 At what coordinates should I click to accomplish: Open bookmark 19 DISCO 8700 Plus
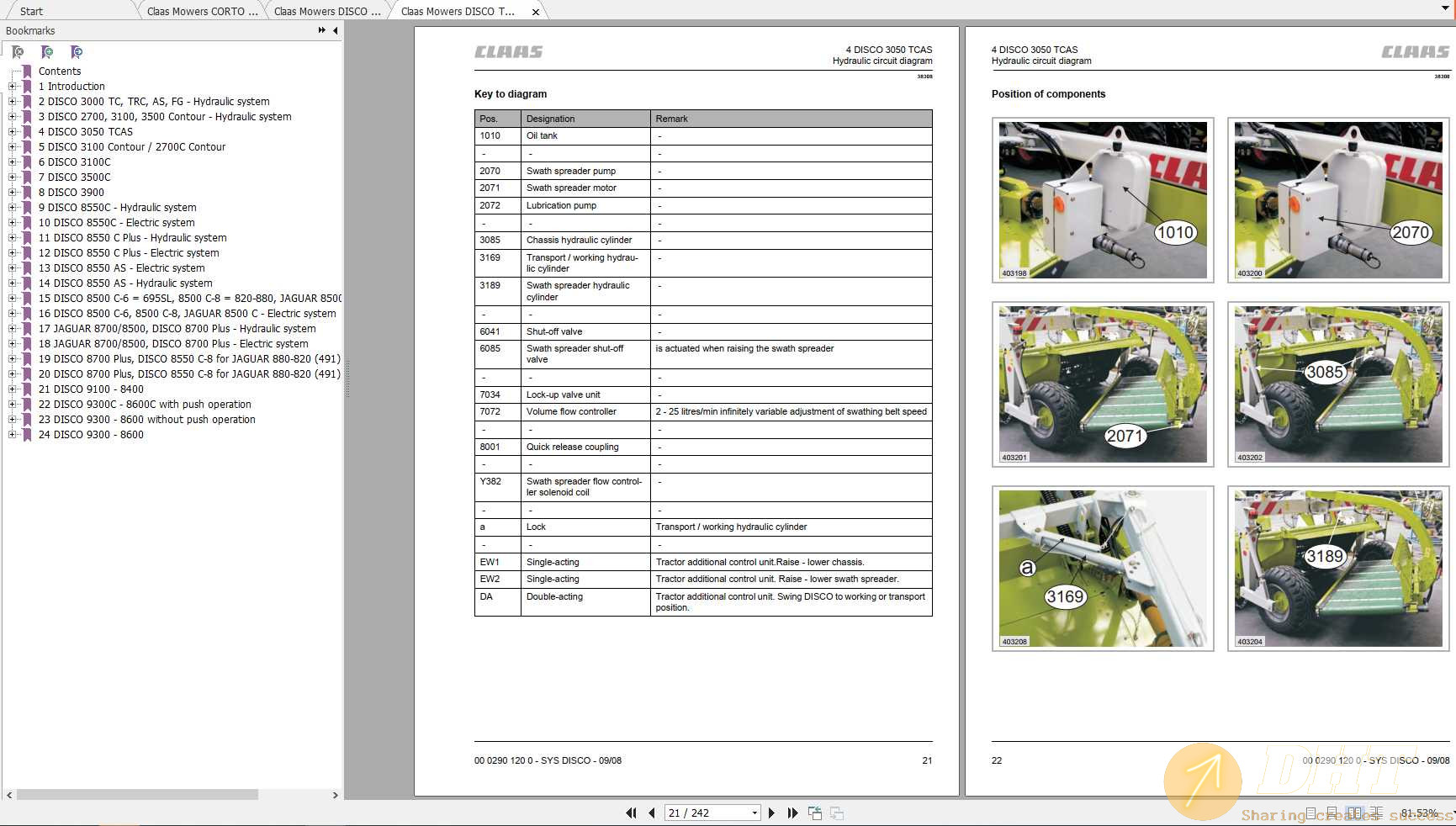[189, 359]
